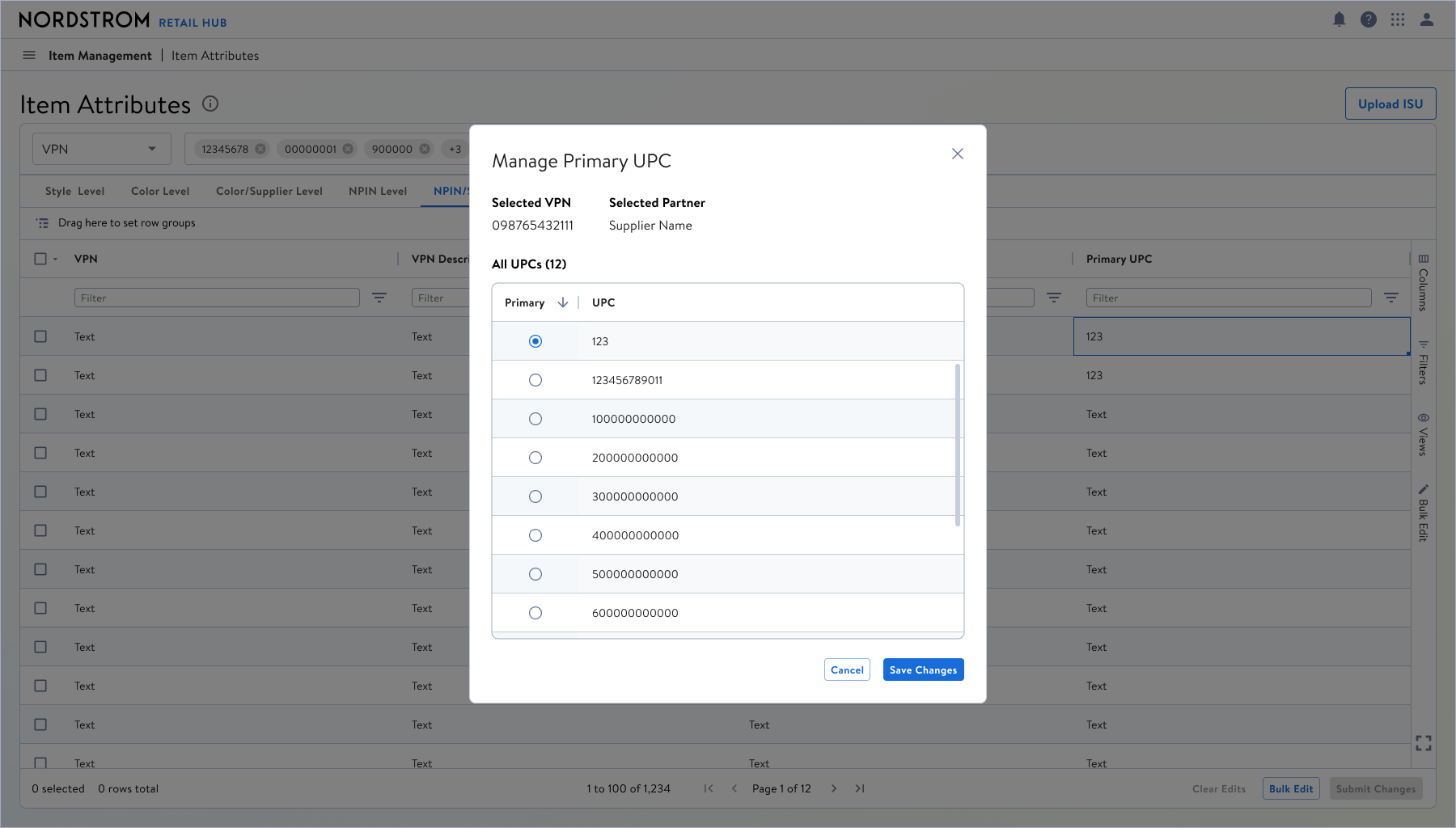This screenshot has height=828, width=1456.
Task: Open the notifications bell icon
Action: (1340, 19)
